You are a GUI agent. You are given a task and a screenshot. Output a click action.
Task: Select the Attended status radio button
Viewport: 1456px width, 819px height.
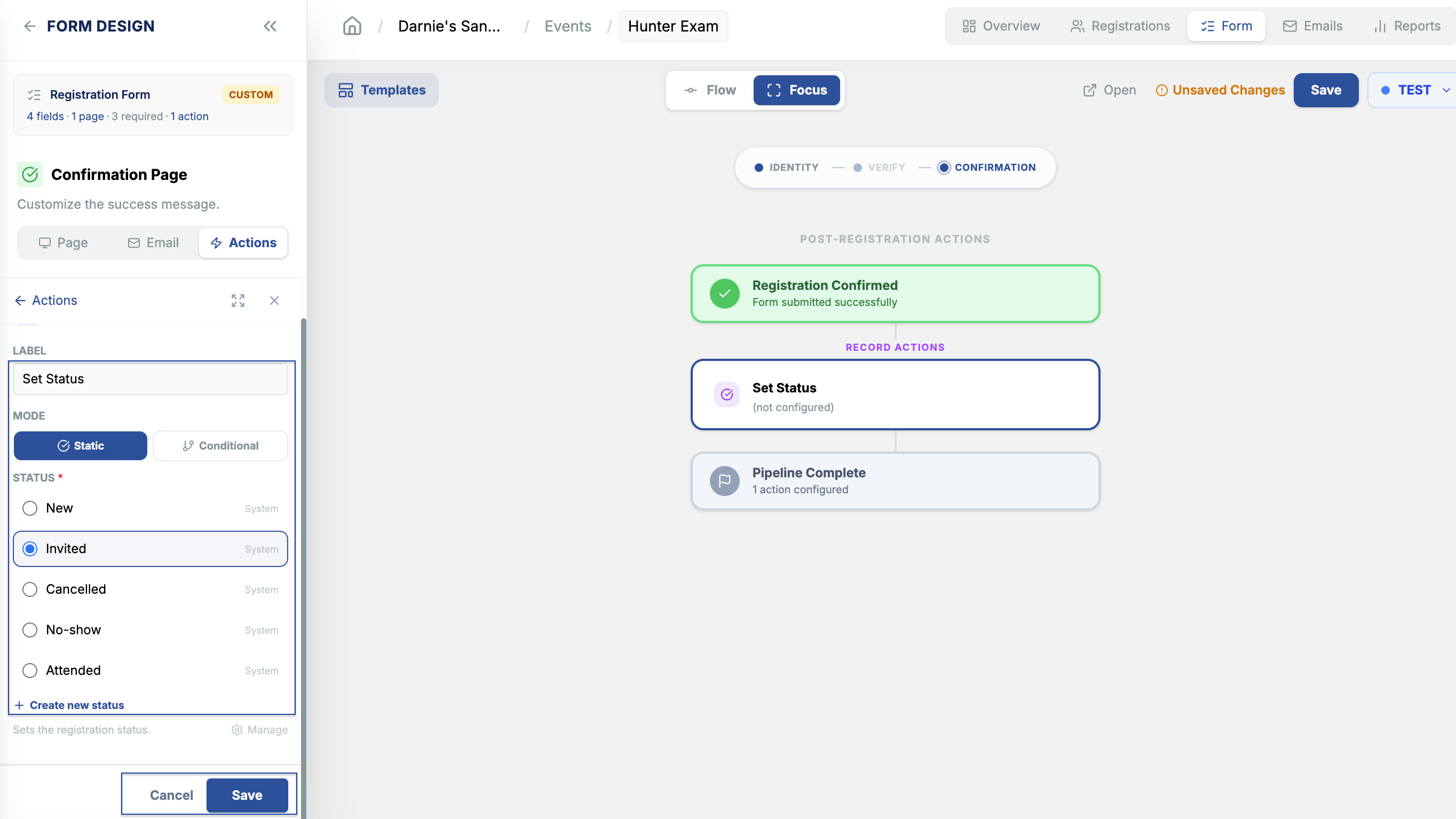[30, 671]
